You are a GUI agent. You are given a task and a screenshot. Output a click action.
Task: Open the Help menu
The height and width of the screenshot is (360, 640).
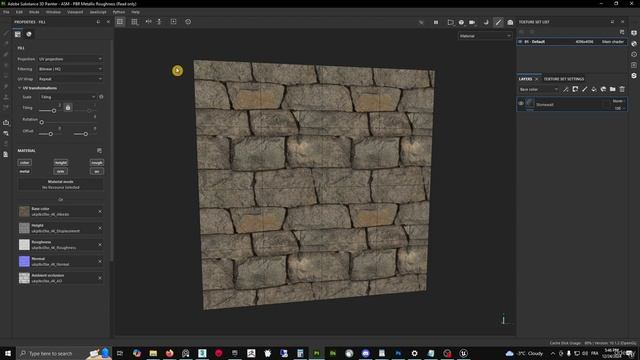136,12
